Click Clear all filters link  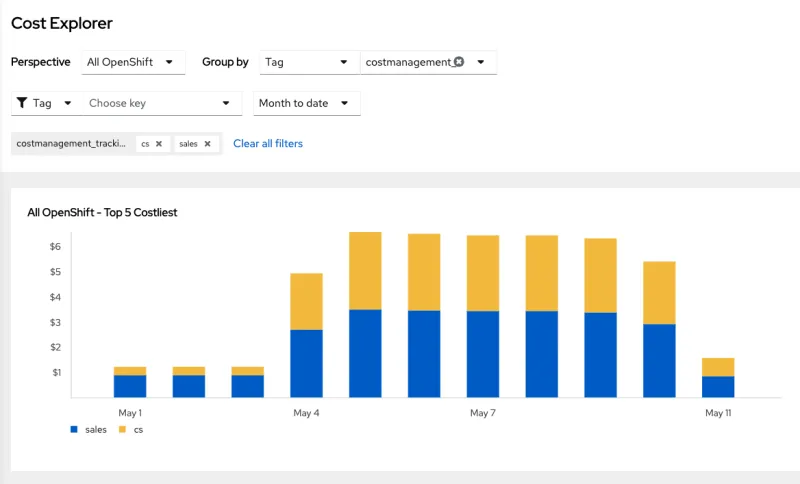(x=268, y=144)
